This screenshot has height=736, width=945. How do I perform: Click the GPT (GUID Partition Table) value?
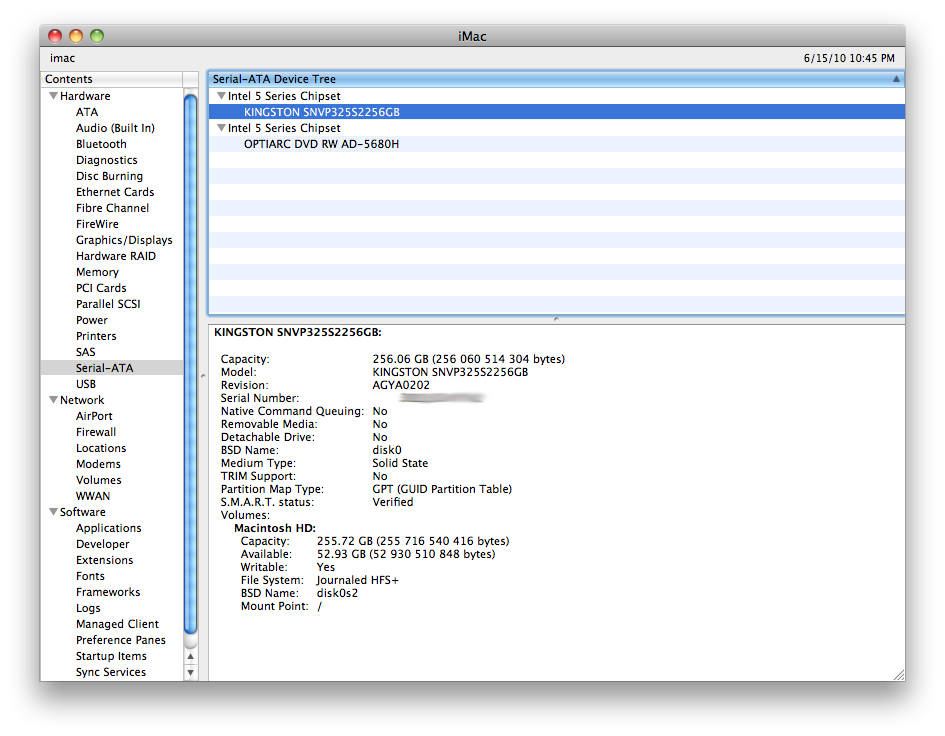click(x=442, y=489)
